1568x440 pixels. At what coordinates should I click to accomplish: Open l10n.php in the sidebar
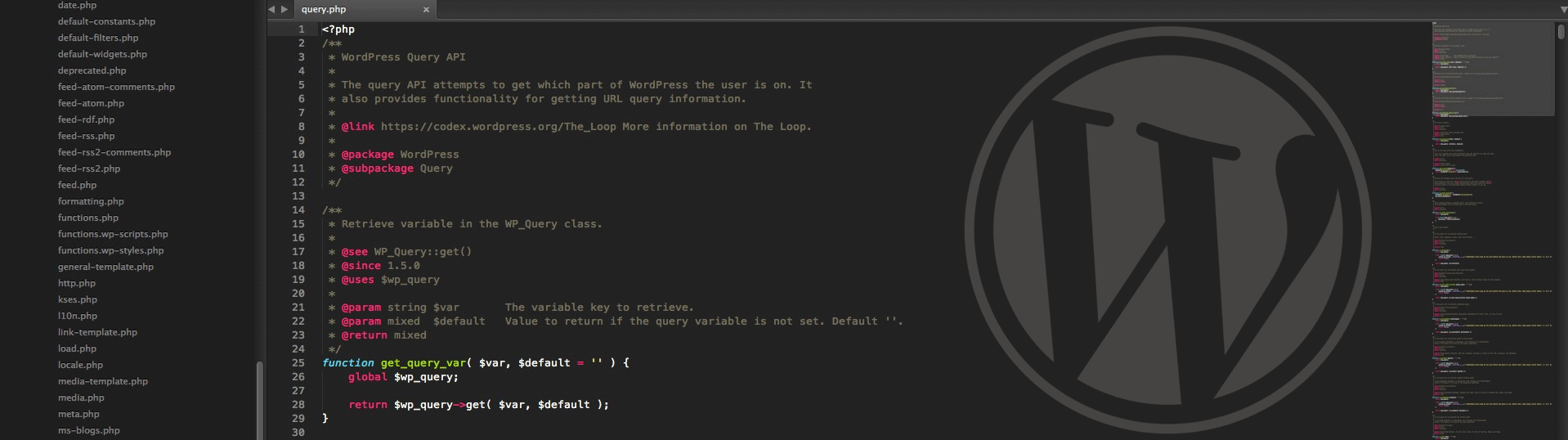point(78,316)
